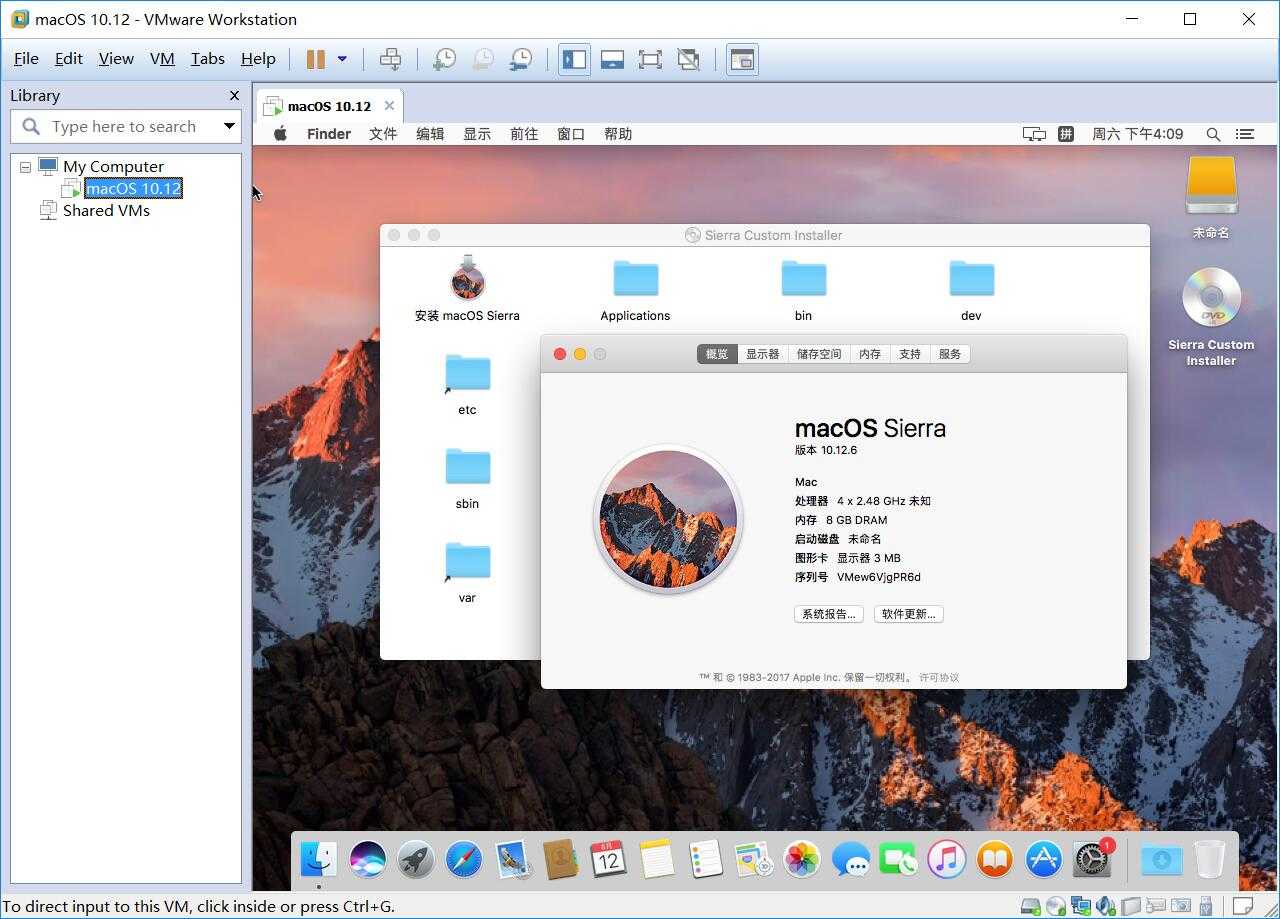Open the 编辑 menu
This screenshot has width=1280, height=919.
click(430, 134)
